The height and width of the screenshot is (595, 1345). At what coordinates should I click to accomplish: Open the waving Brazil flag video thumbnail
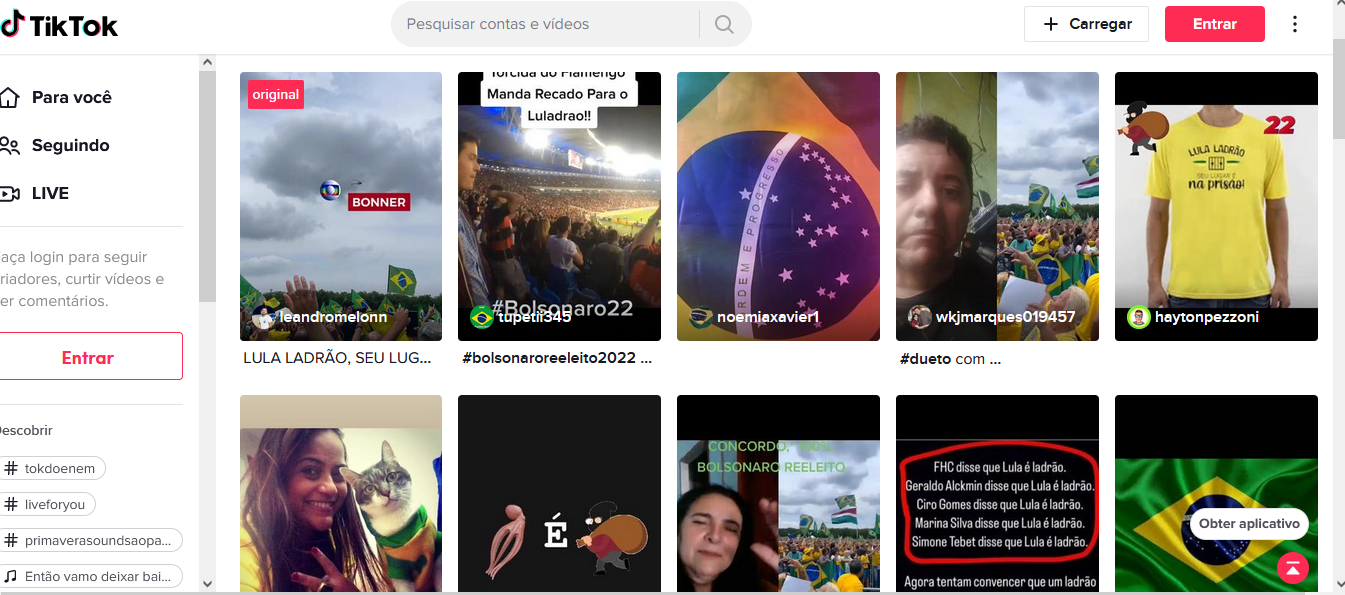click(1216, 493)
